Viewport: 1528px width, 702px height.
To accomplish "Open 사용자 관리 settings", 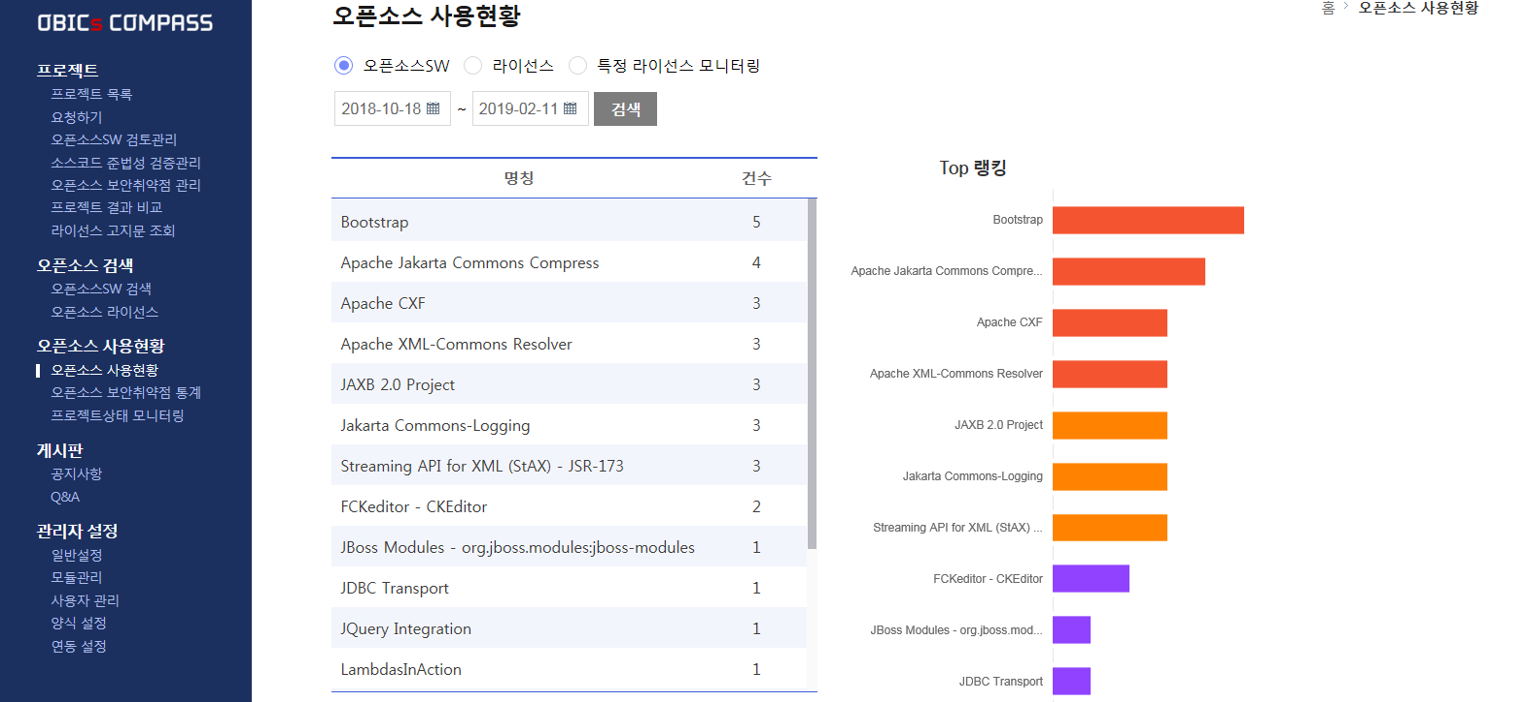I will coord(85,601).
